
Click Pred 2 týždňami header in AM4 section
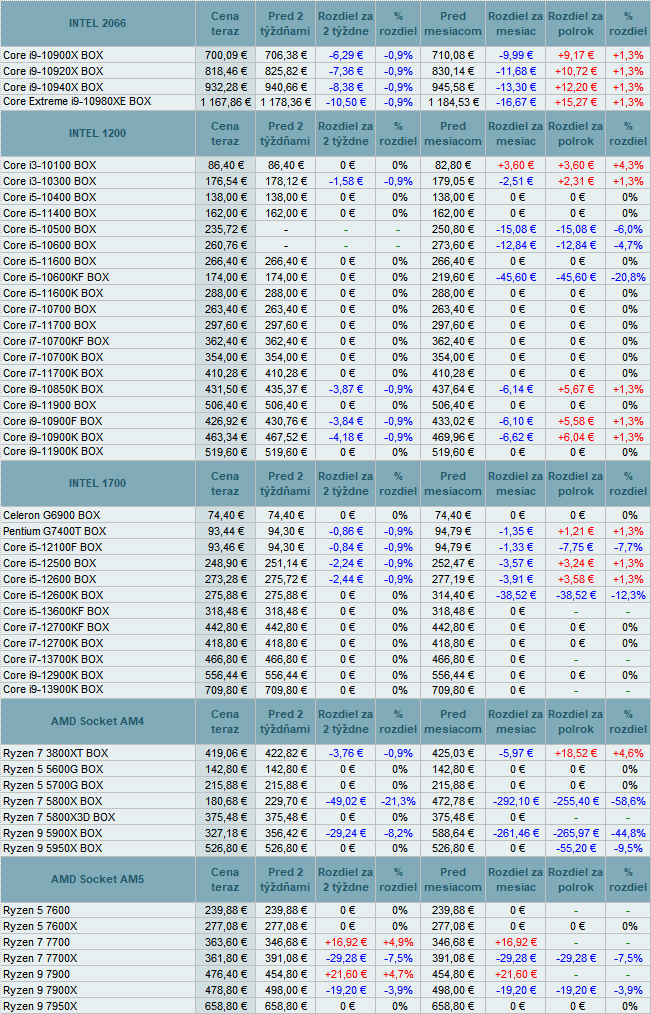[285, 722]
